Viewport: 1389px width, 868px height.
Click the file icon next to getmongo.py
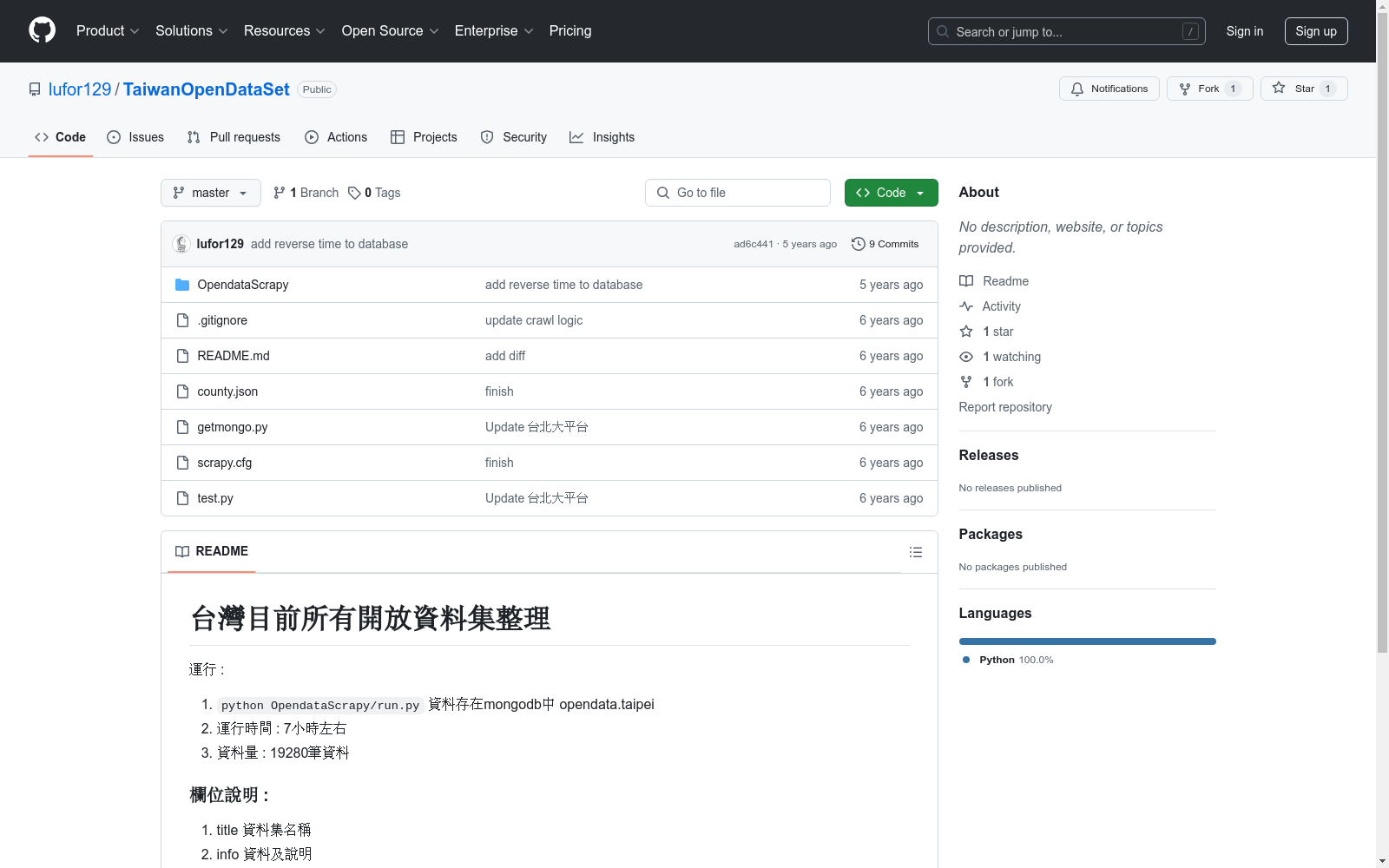point(182,427)
